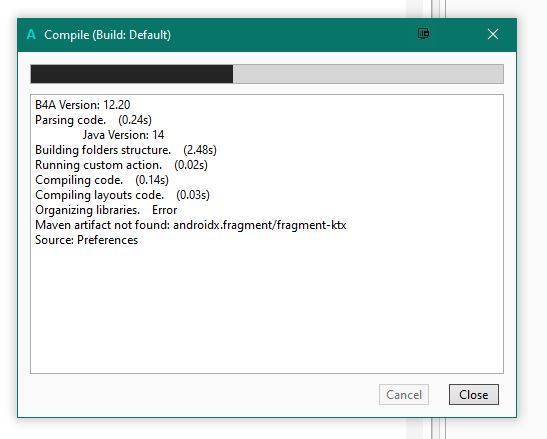Screen dimensions: 547x439
Task: Click the "Compile (Build: Default)" title text
Action: click(107, 35)
